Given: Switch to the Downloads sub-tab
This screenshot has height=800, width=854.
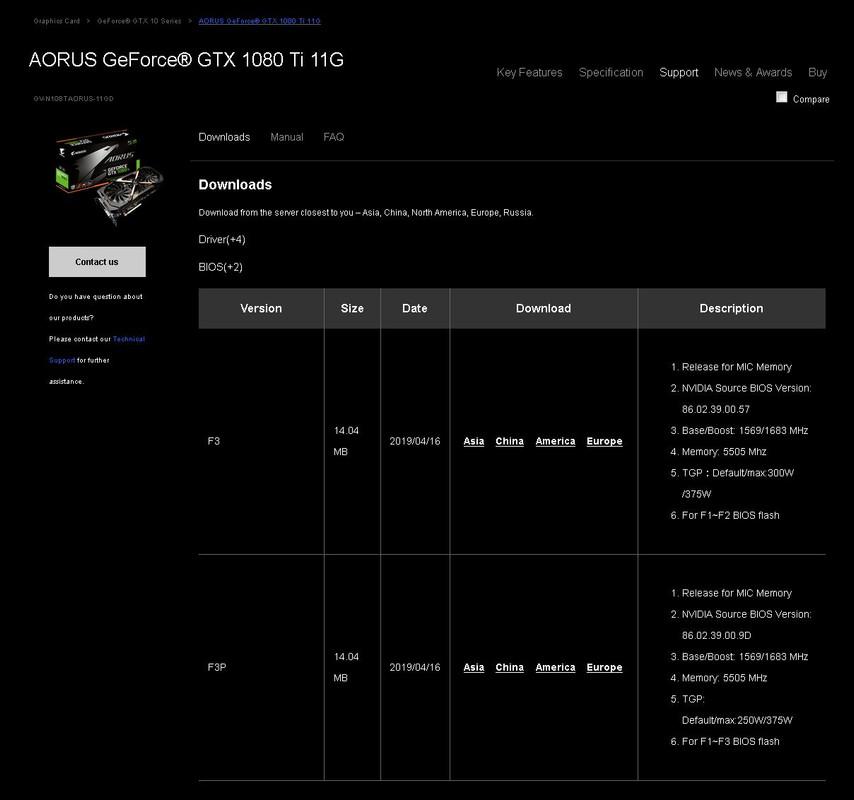Looking at the screenshot, I should pyautogui.click(x=224, y=137).
